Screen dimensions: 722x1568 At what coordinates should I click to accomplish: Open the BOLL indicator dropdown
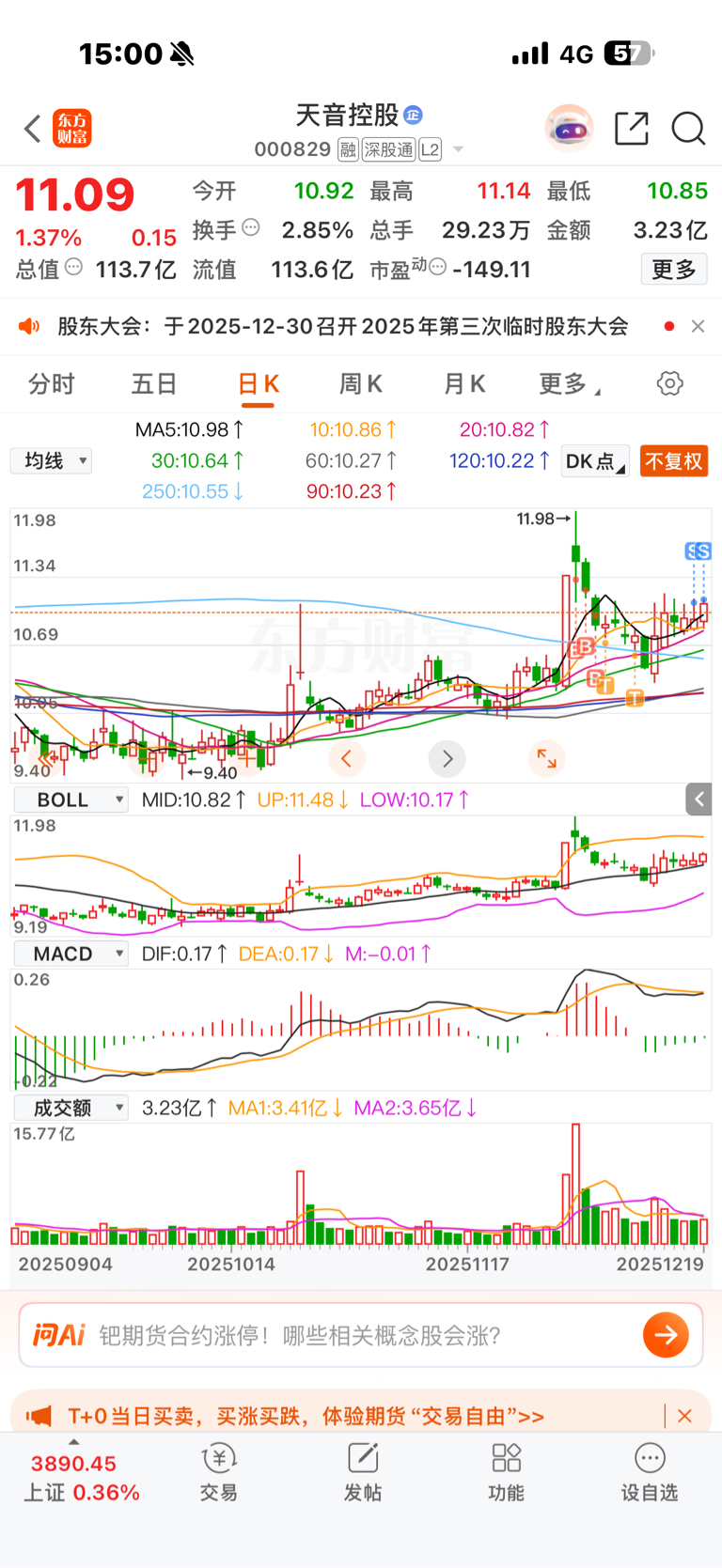[x=71, y=800]
